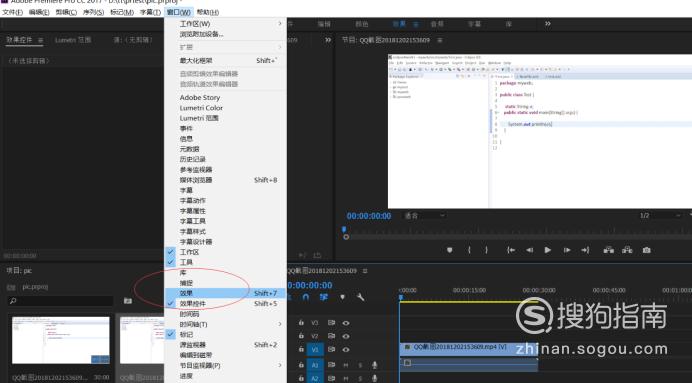Switch to 音频 workspace tab
Screen dimensions: 692x383
(437, 24)
